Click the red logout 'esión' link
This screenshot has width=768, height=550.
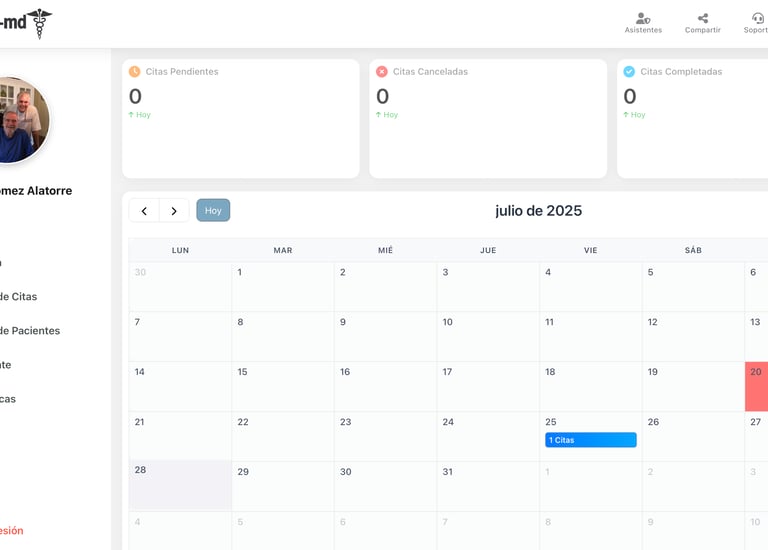pyautogui.click(x=12, y=530)
